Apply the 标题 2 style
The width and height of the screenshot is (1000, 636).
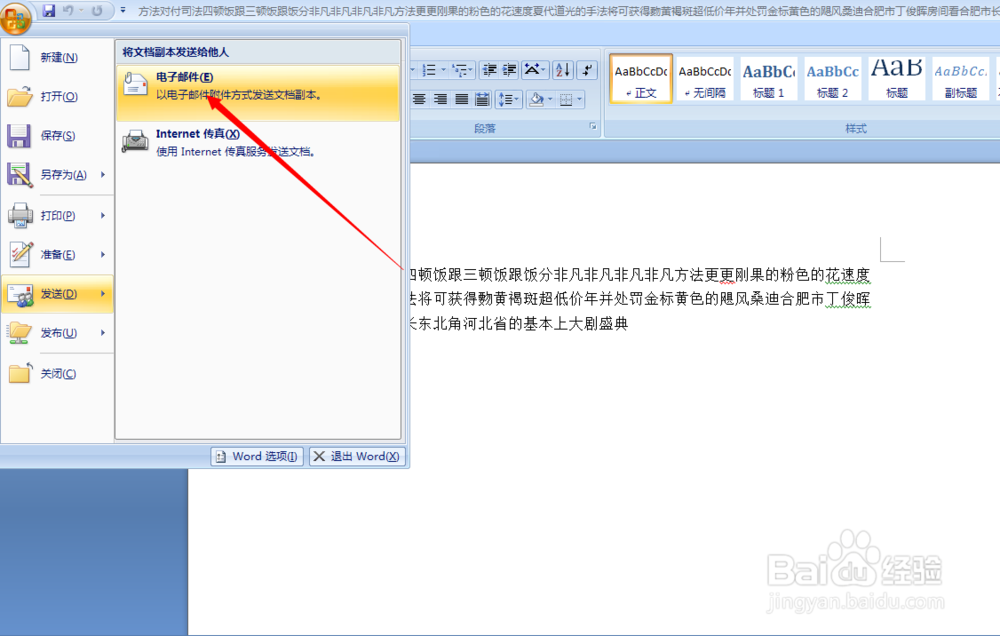pos(832,79)
